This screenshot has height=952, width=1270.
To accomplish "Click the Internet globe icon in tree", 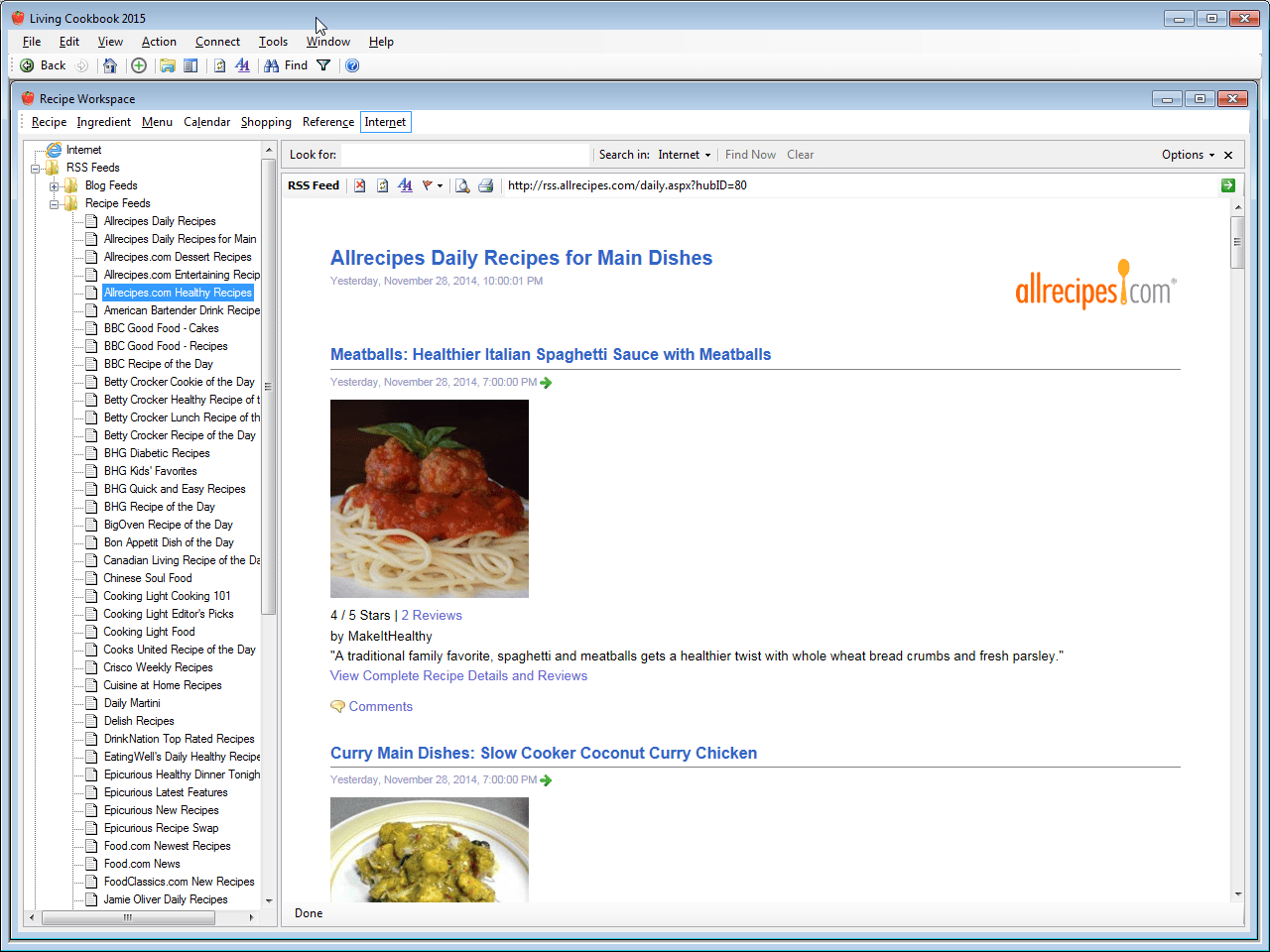I will tap(54, 150).
